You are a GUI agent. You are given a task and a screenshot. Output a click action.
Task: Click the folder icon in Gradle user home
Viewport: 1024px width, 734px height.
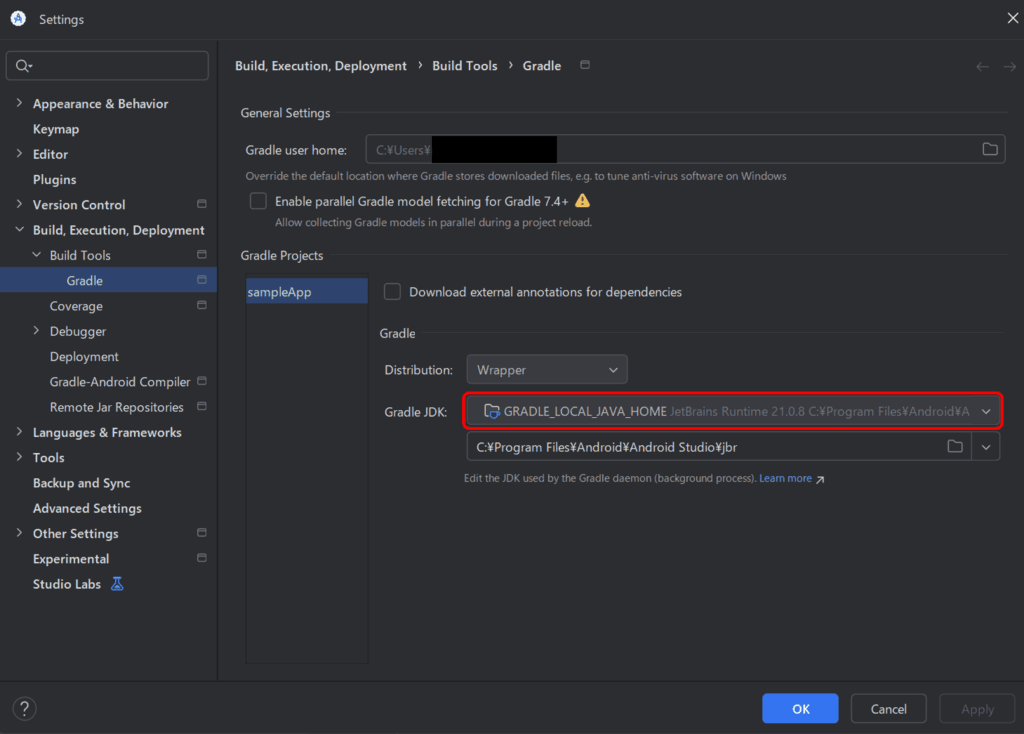tap(990, 150)
